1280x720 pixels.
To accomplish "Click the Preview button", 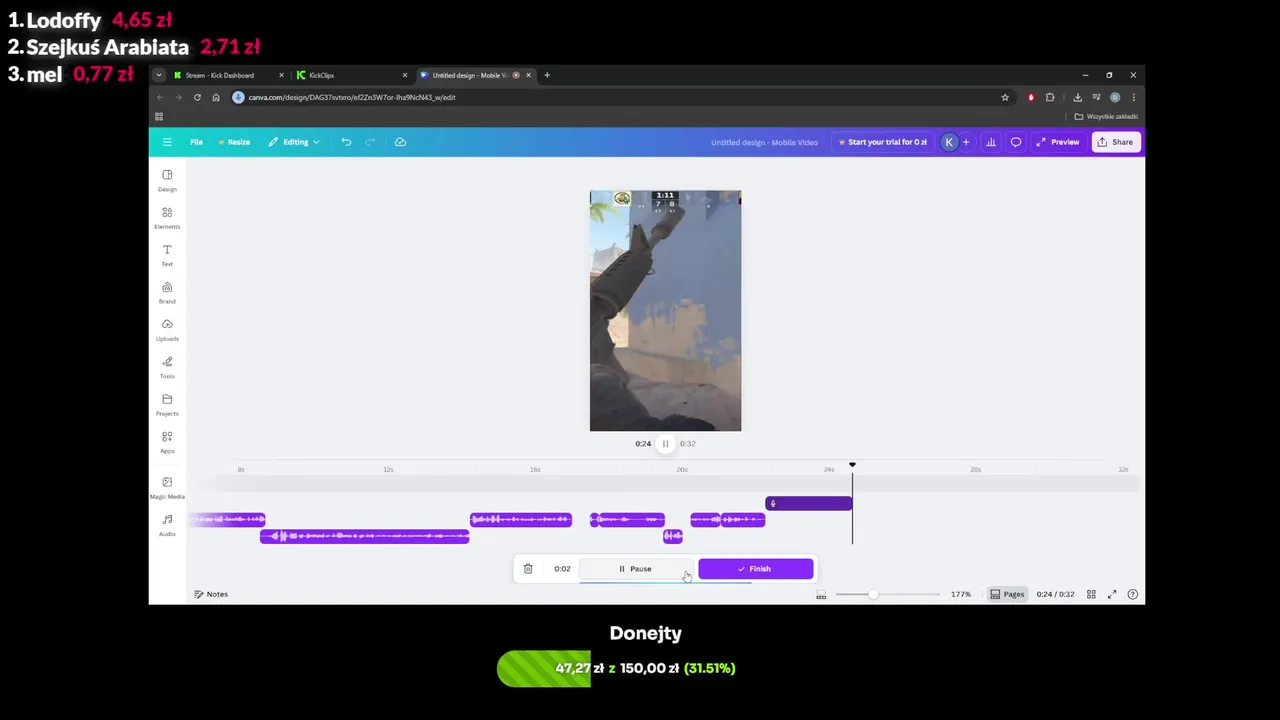I will (x=1058, y=142).
